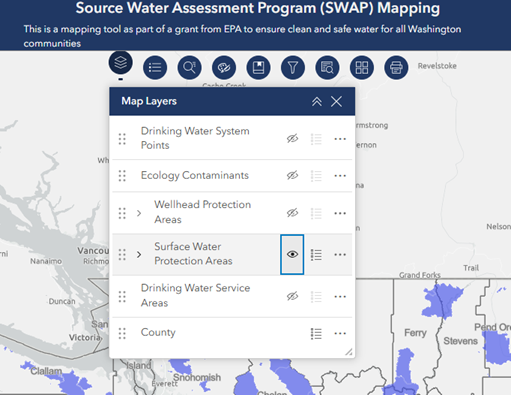Click the Grand Forks label on map

coord(420,275)
